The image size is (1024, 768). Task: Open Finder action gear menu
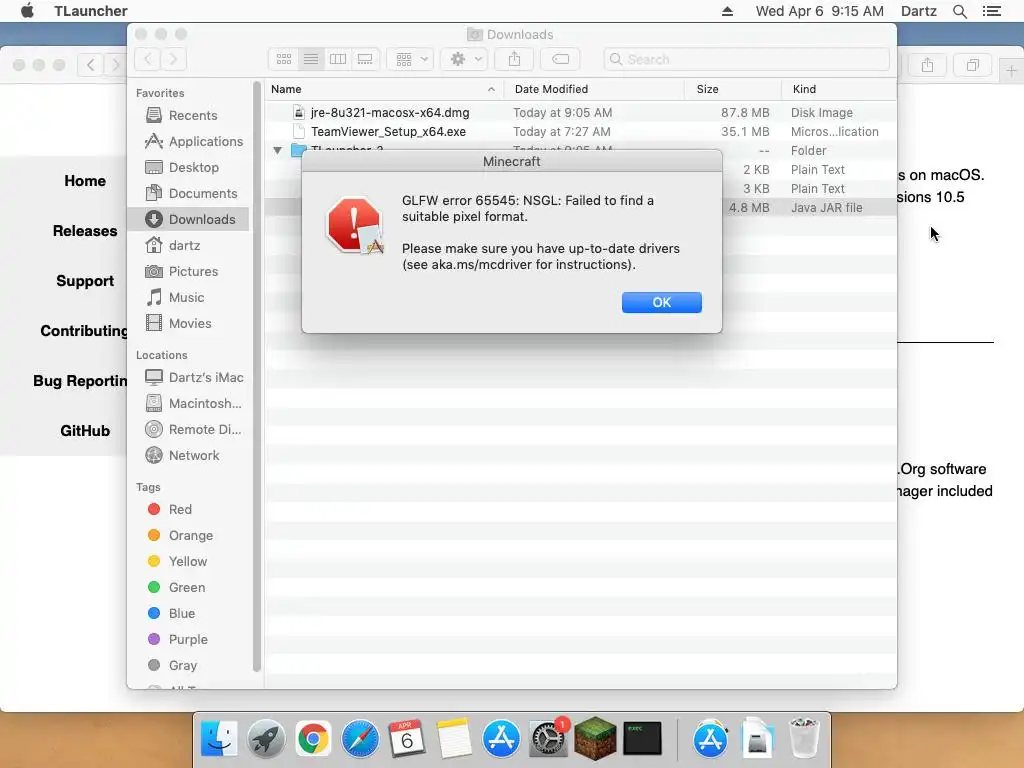[464, 59]
